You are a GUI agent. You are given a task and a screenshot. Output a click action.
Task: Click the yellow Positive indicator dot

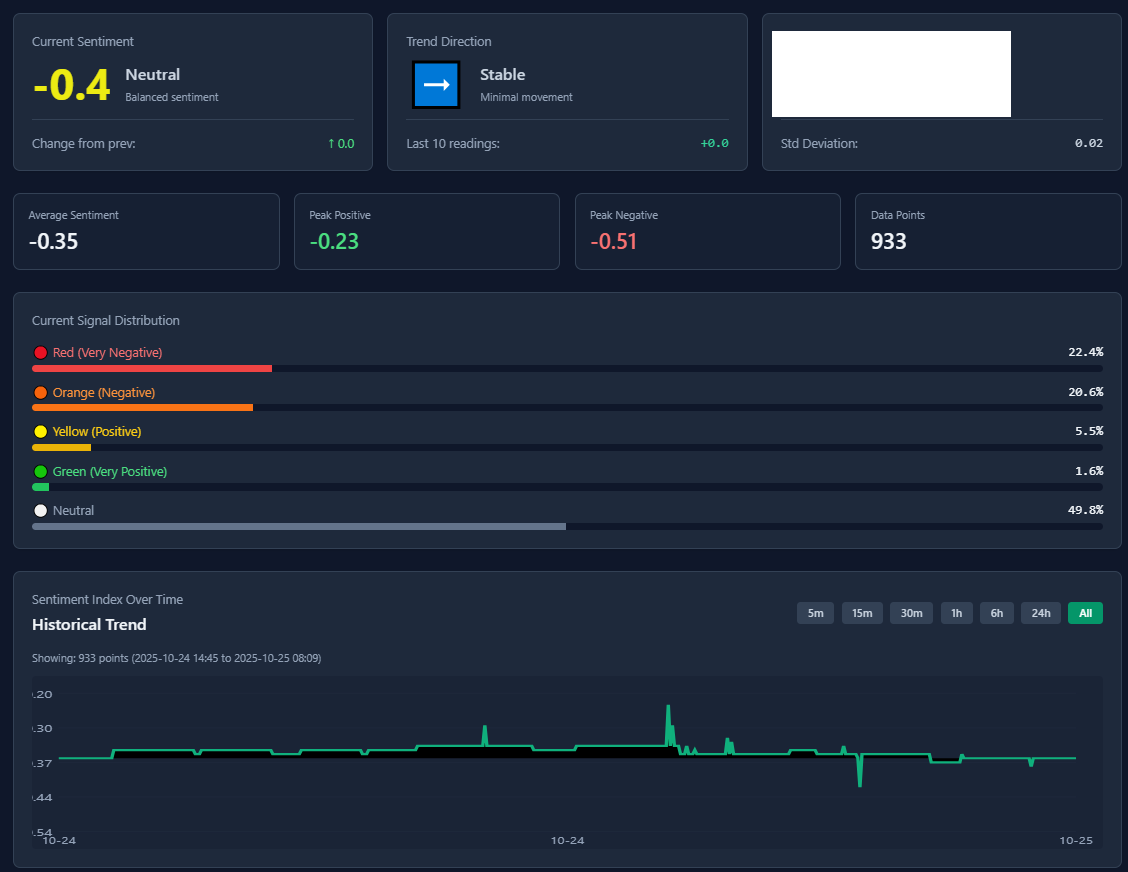40,432
